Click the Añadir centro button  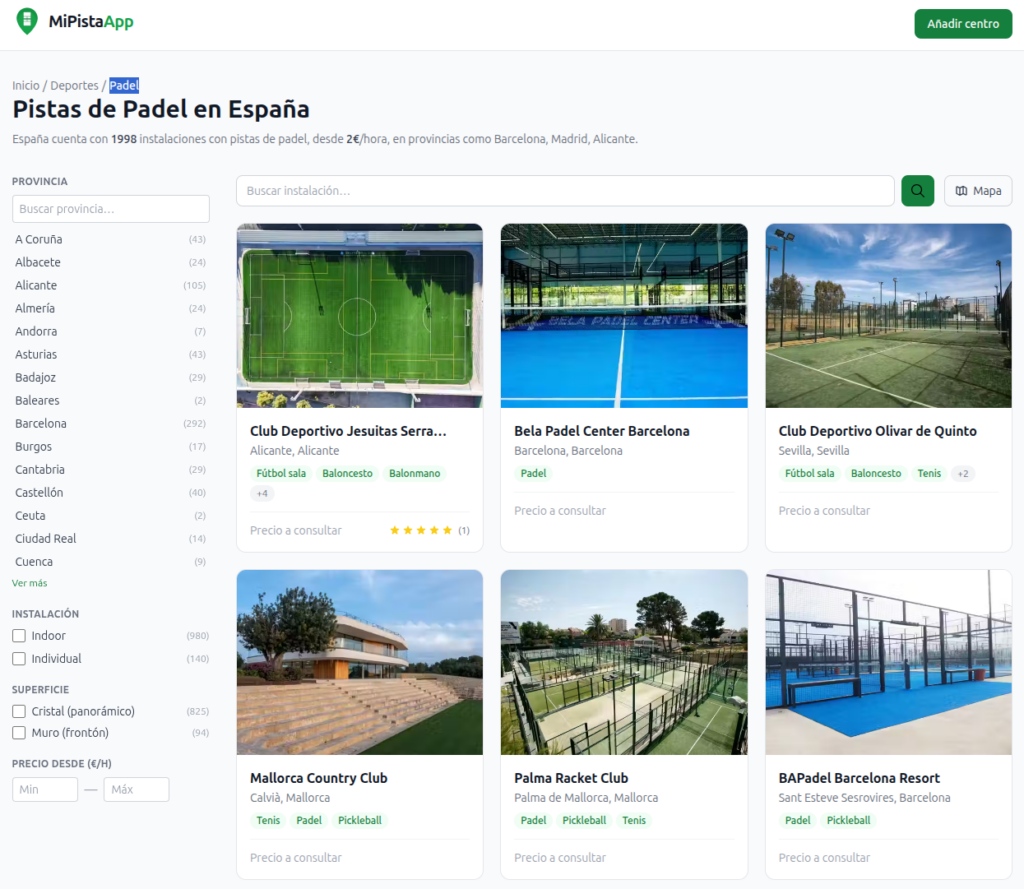[963, 24]
